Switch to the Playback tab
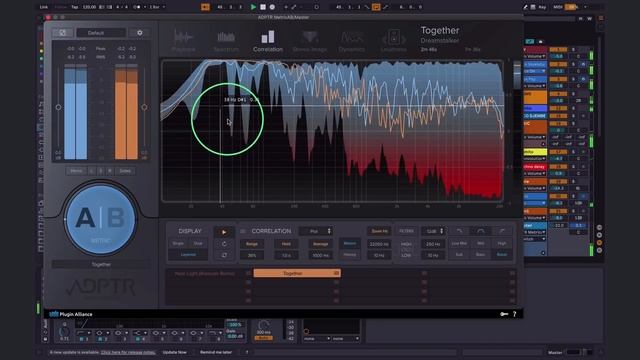The height and width of the screenshot is (360, 640). tap(183, 41)
